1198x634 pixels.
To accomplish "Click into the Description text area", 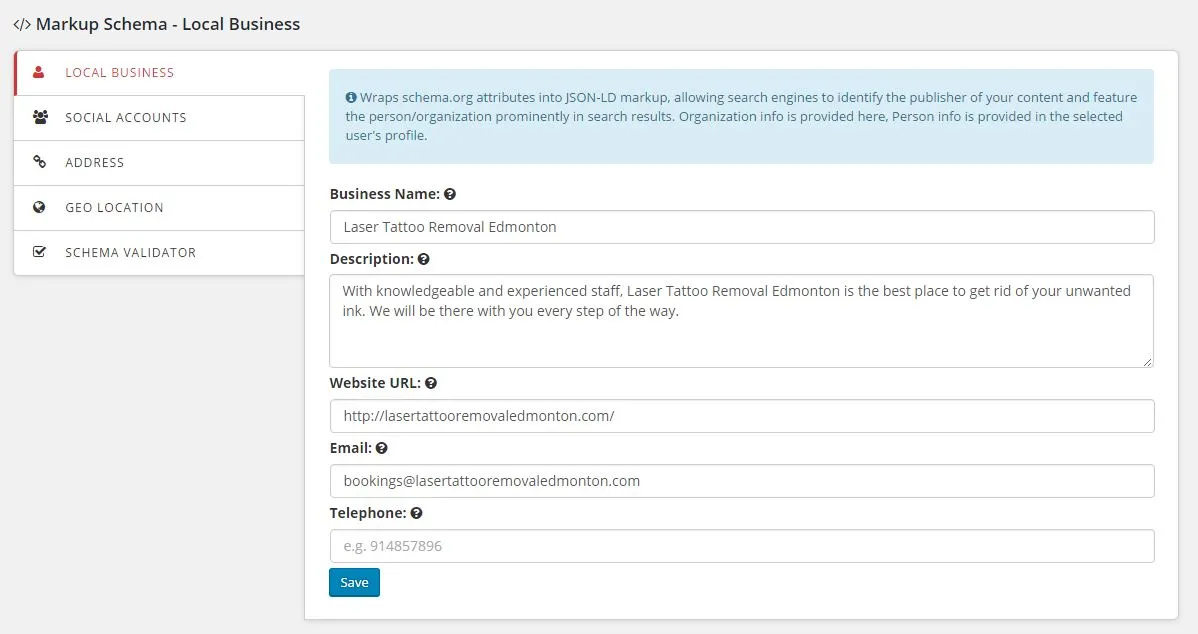I will tap(742, 321).
